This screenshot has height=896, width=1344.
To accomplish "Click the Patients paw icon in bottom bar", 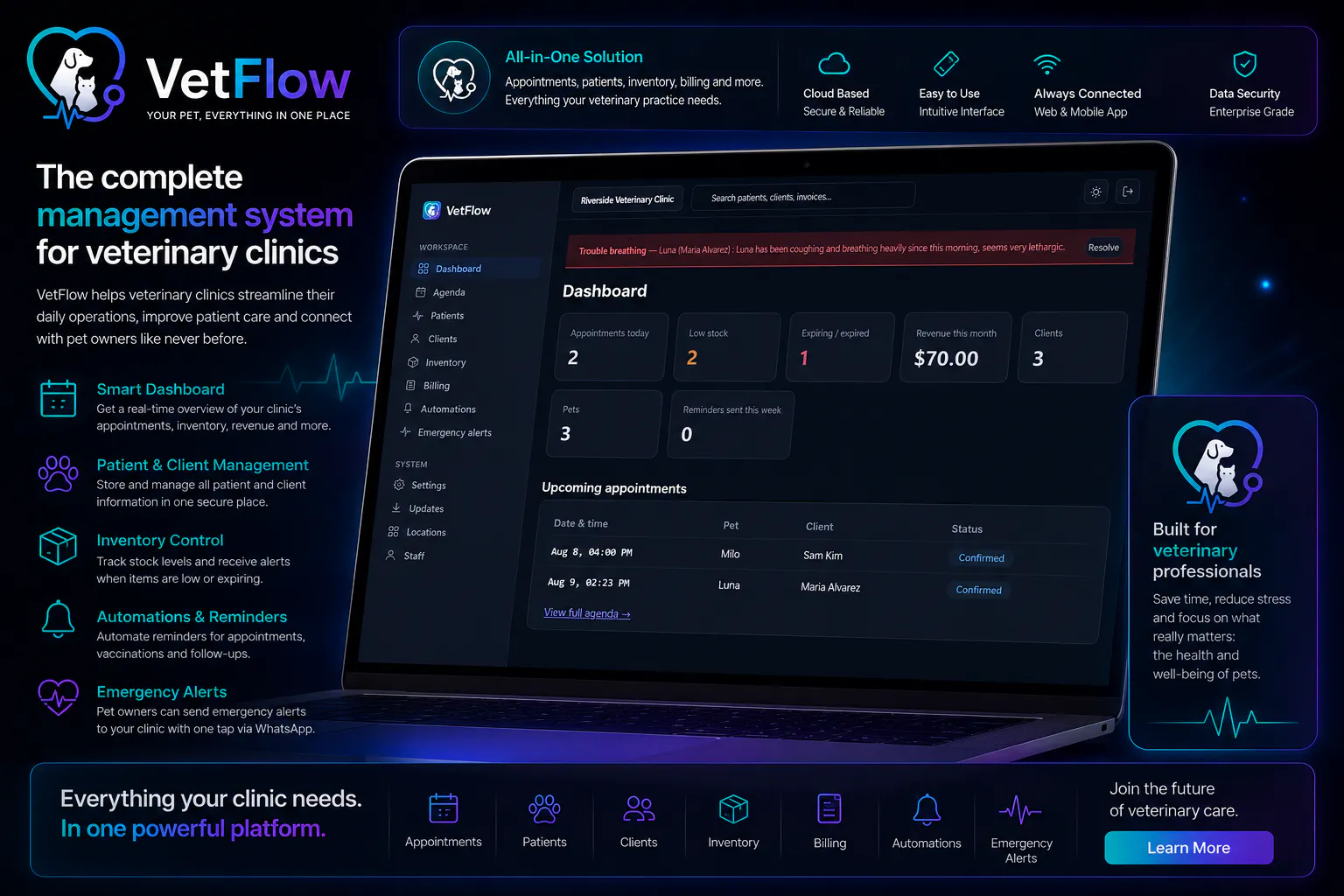I will [544, 808].
